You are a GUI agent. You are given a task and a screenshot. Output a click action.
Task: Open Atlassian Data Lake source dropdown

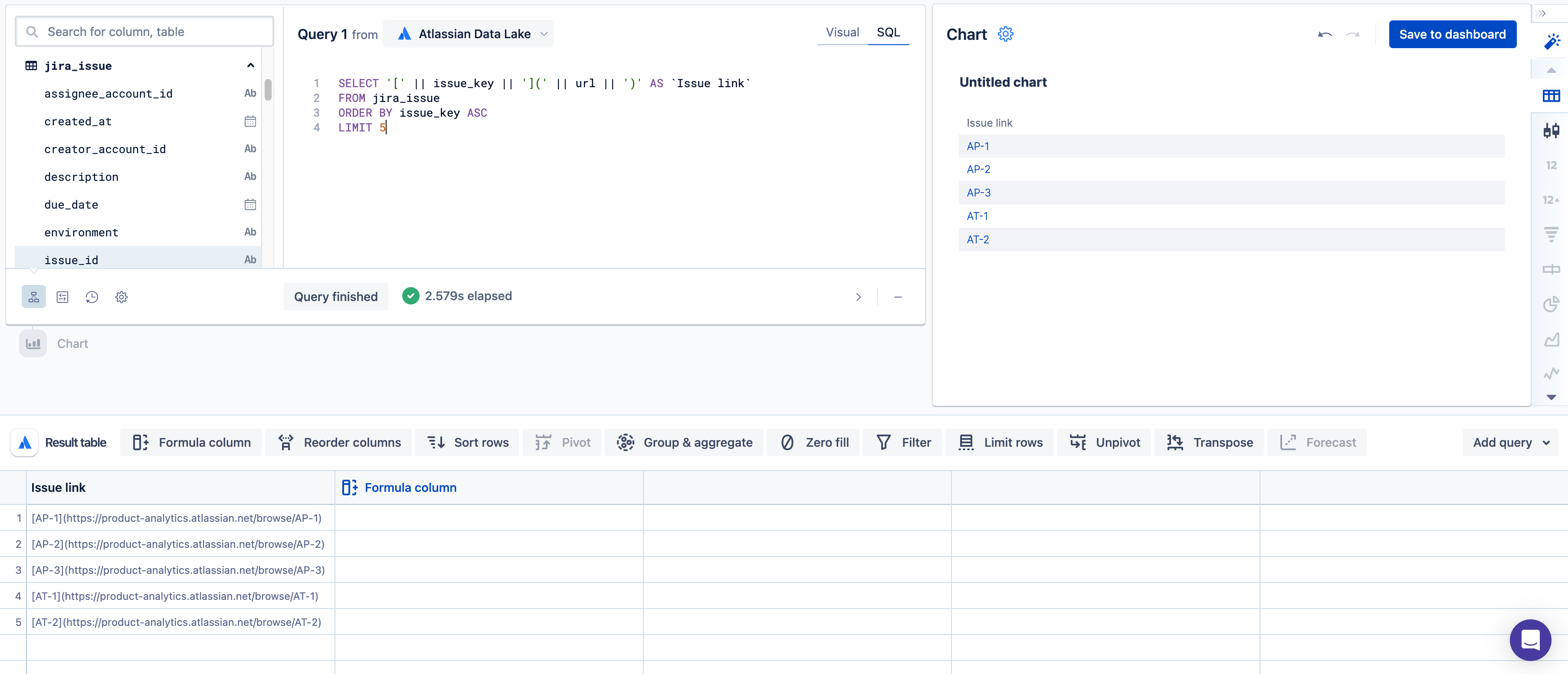468,34
